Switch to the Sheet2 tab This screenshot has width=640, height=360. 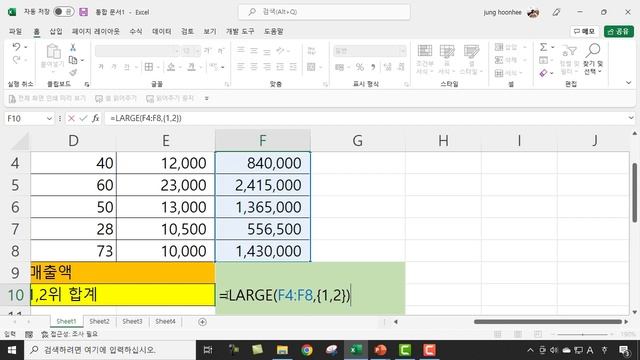pos(99,322)
